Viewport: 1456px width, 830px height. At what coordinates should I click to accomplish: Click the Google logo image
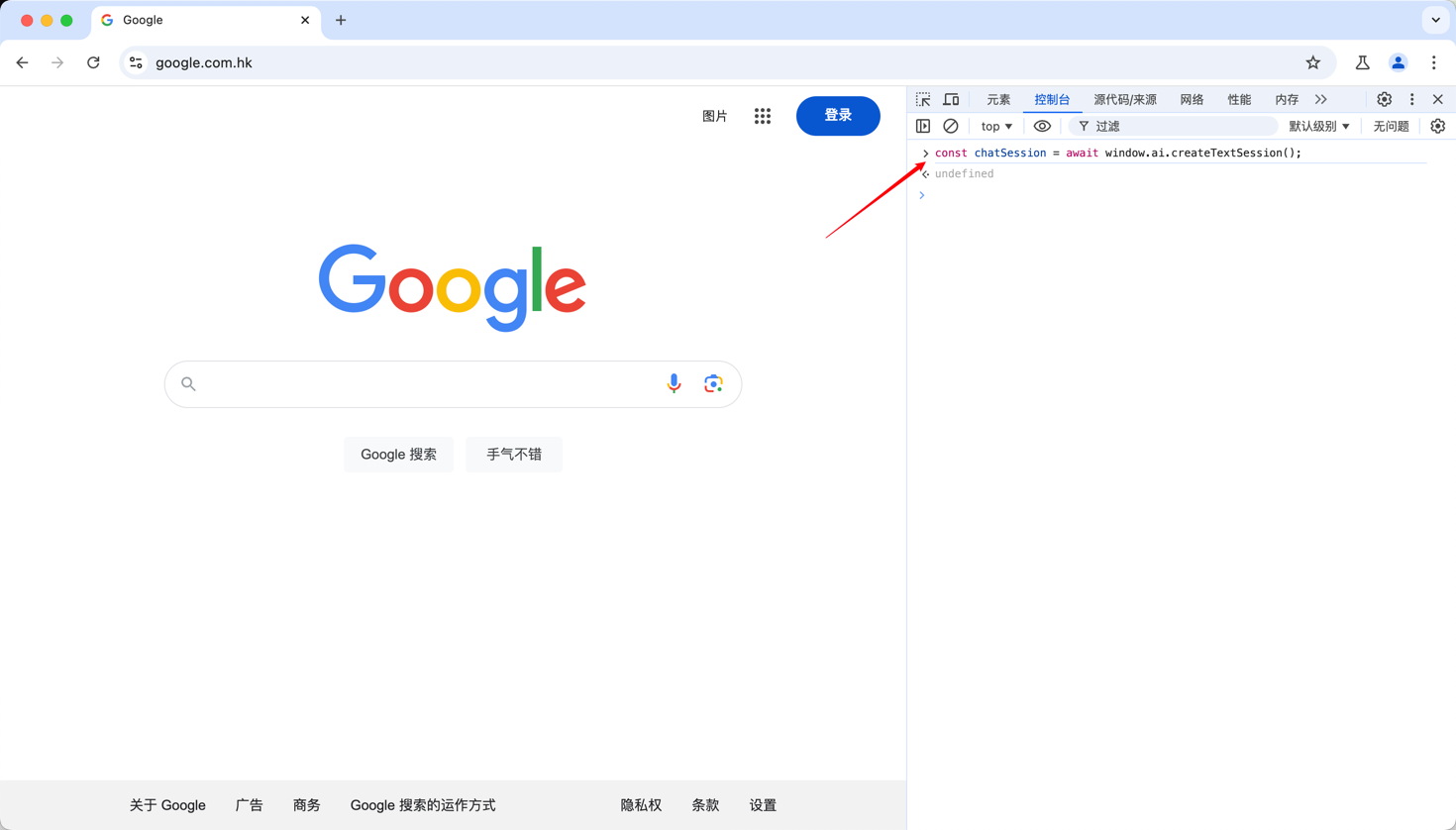[453, 287]
